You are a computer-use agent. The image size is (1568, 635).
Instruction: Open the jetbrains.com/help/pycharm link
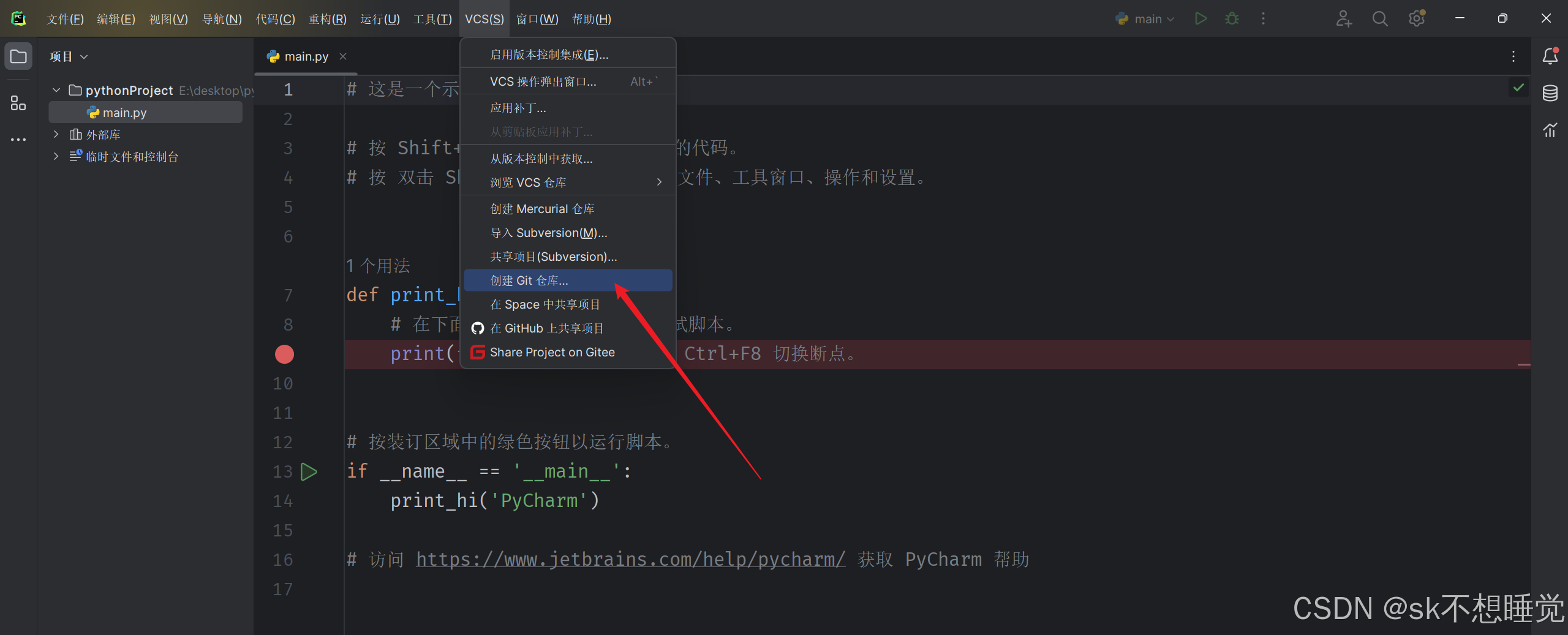pyautogui.click(x=631, y=560)
